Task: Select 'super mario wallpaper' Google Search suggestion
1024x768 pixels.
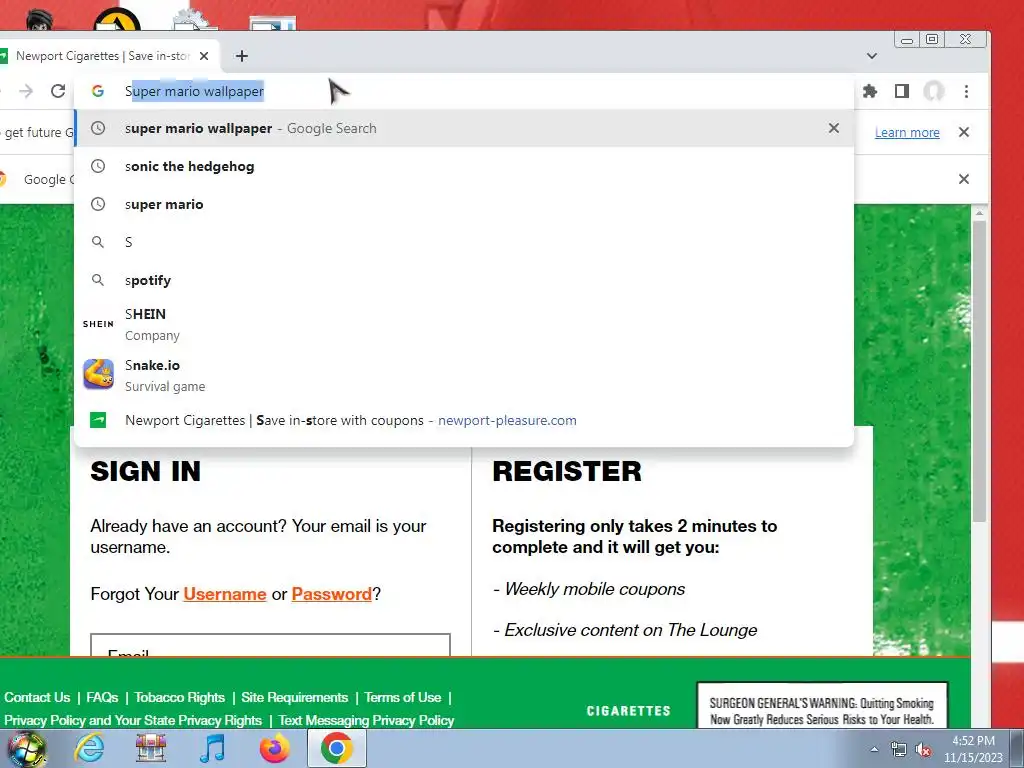Action: pos(464,129)
